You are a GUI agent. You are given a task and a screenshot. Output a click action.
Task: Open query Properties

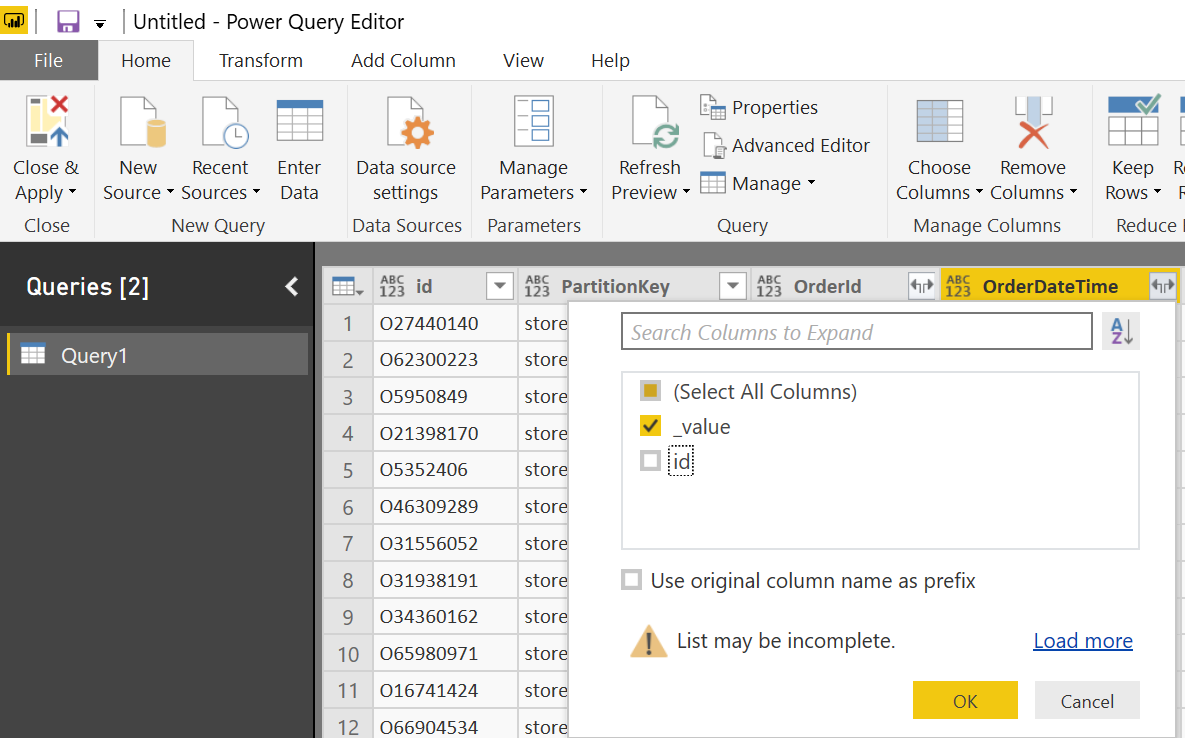pos(760,107)
